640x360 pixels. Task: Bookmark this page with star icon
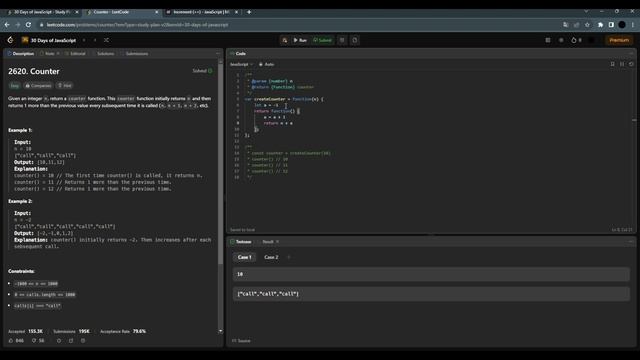tap(587, 25)
